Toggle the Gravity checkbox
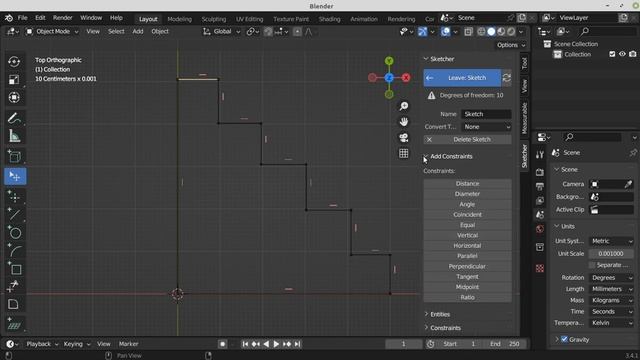 pos(564,339)
